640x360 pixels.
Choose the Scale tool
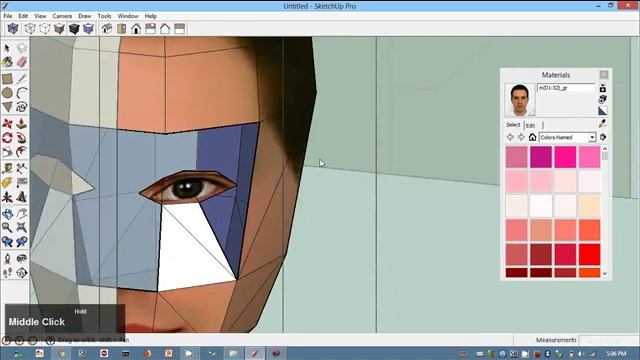point(7,152)
